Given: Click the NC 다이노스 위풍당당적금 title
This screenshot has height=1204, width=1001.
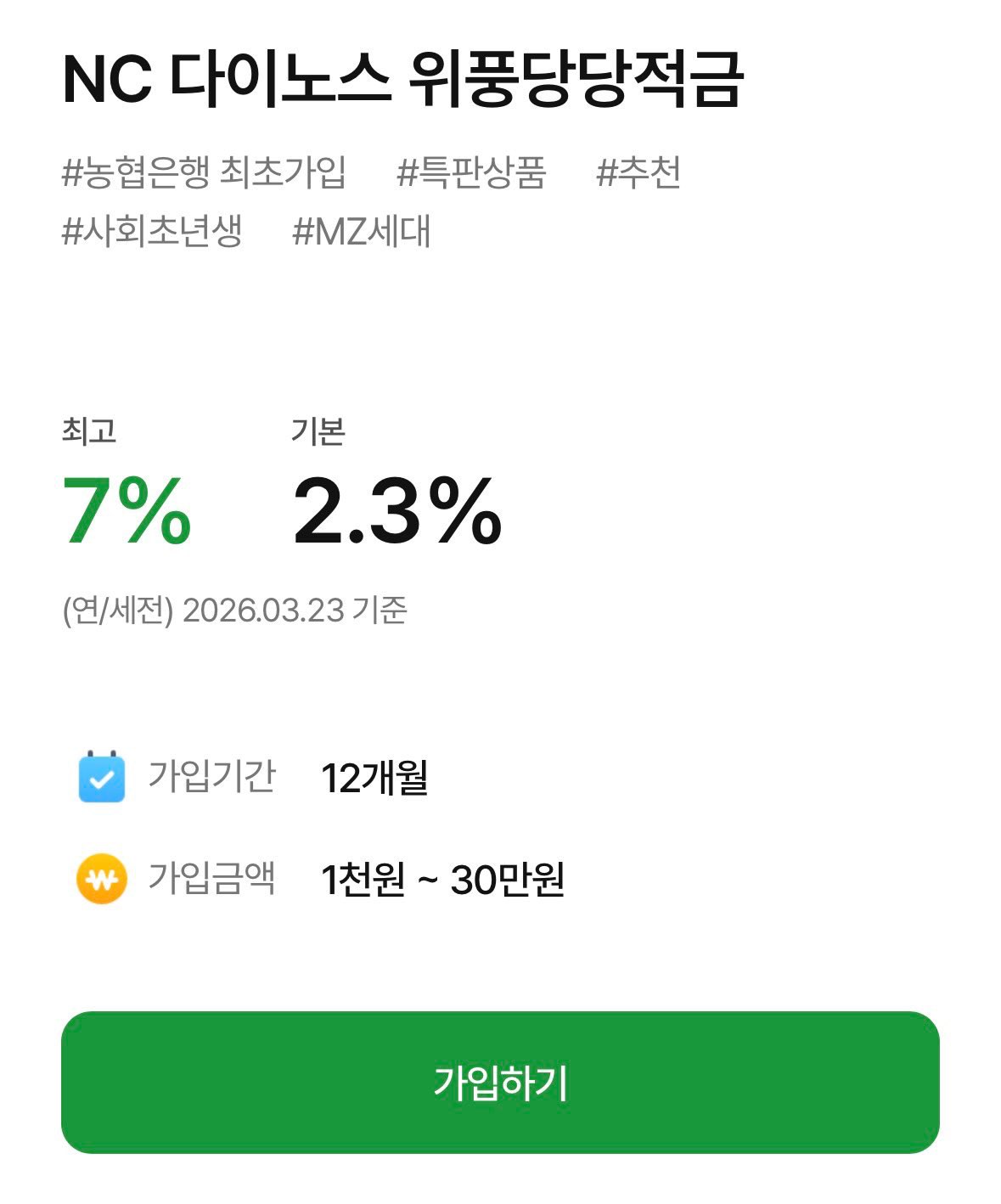Looking at the screenshot, I should pos(403,81).
